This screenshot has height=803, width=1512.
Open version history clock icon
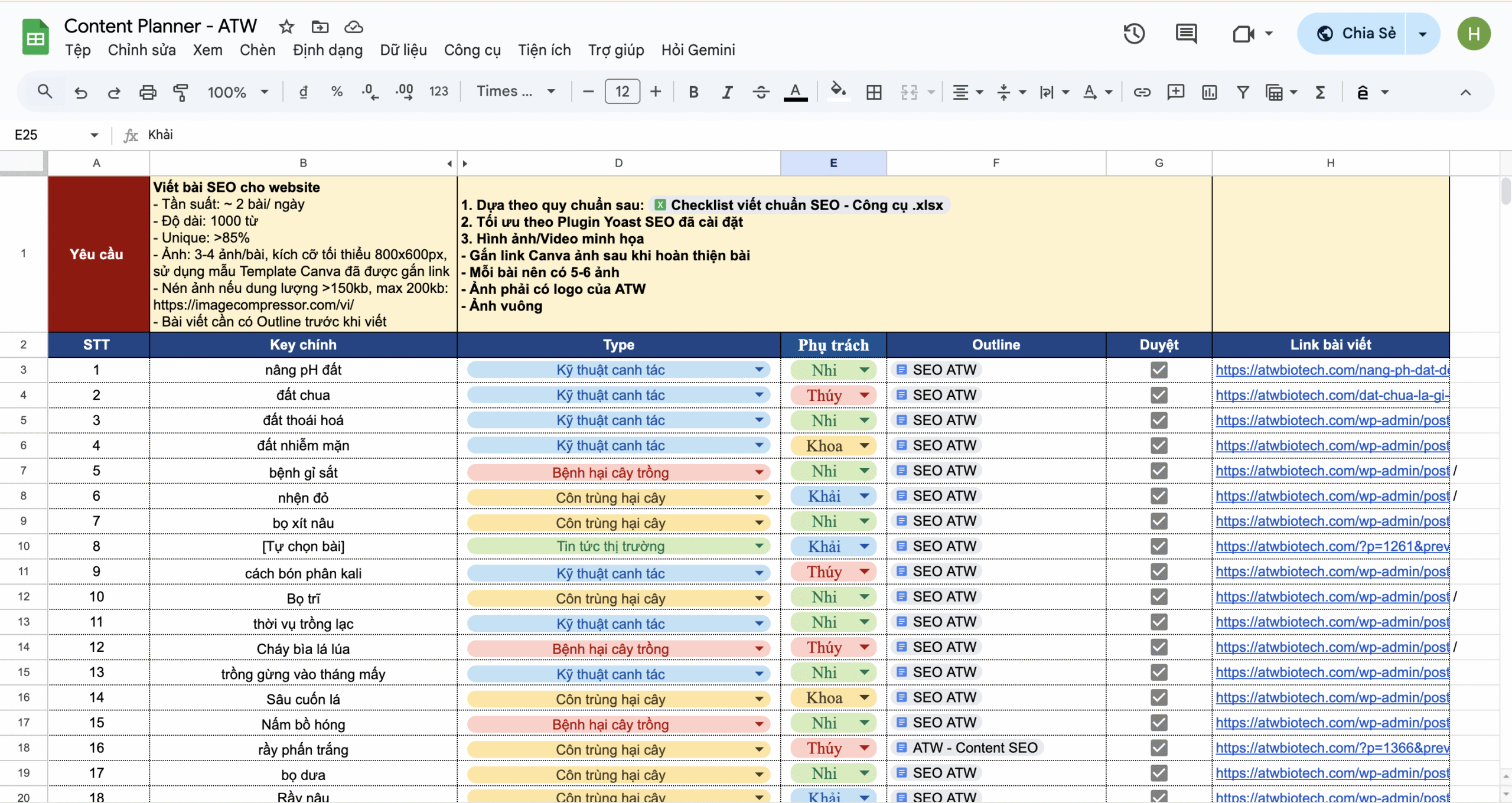(x=1133, y=34)
